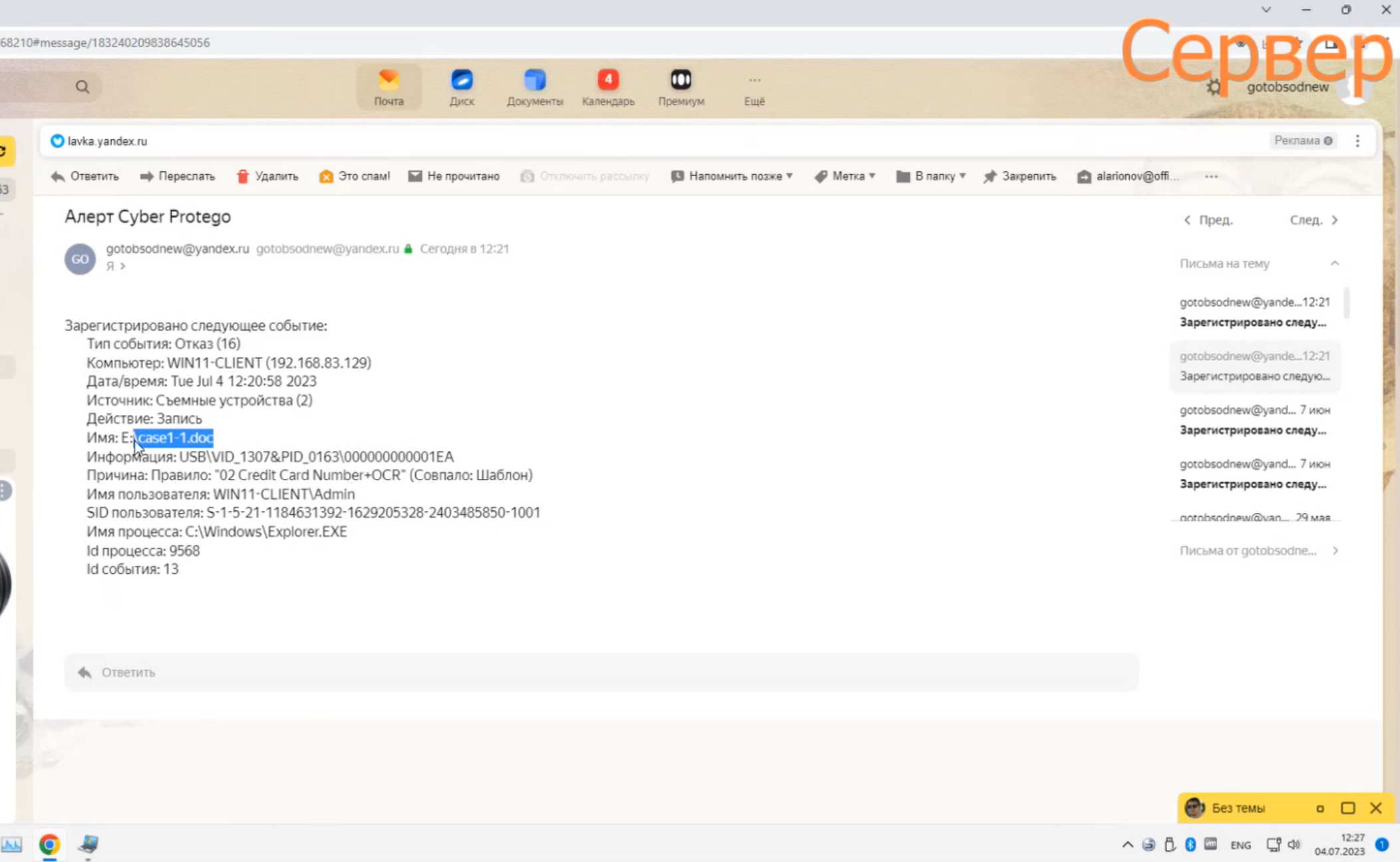Open Напомнить позже dropdown
Viewport: 1400px width, 862px height.
point(732,176)
